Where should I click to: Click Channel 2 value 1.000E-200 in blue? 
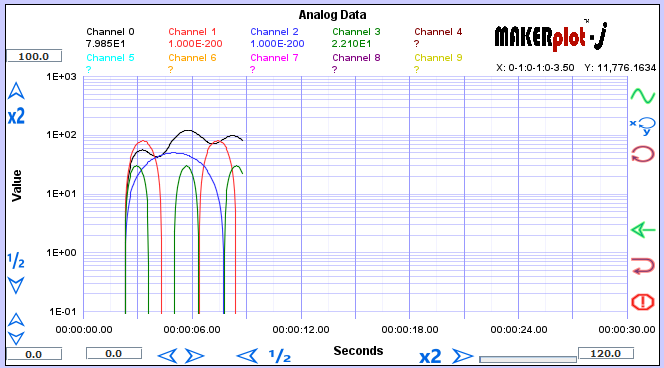tap(277, 44)
